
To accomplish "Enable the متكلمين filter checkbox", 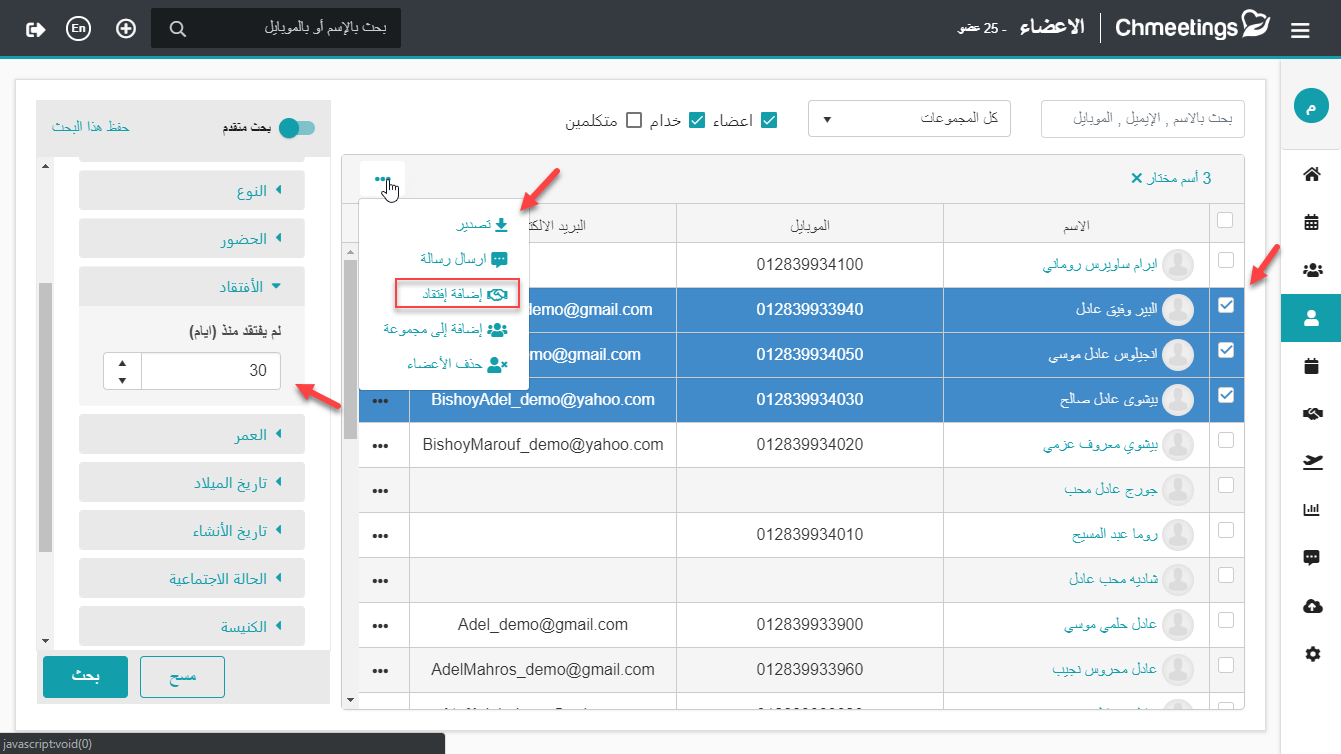I will [633, 120].
